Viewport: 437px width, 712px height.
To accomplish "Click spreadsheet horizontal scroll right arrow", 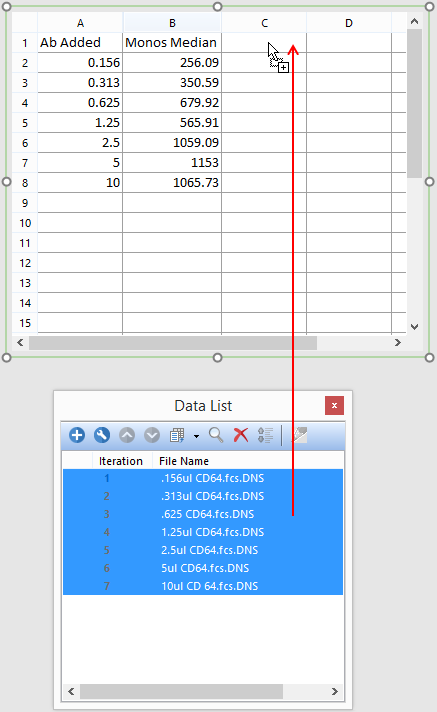I will point(398,343).
